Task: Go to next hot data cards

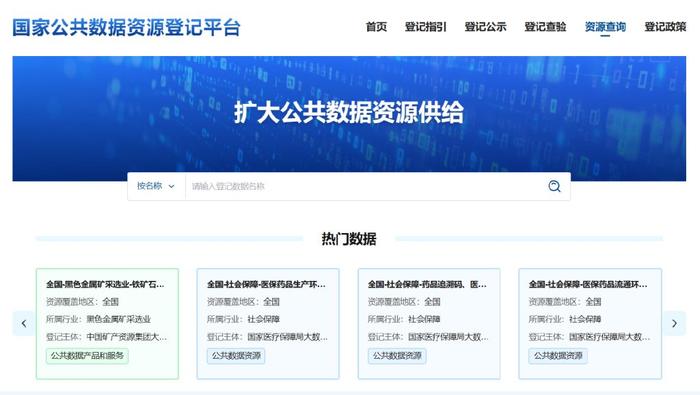Action: click(675, 323)
